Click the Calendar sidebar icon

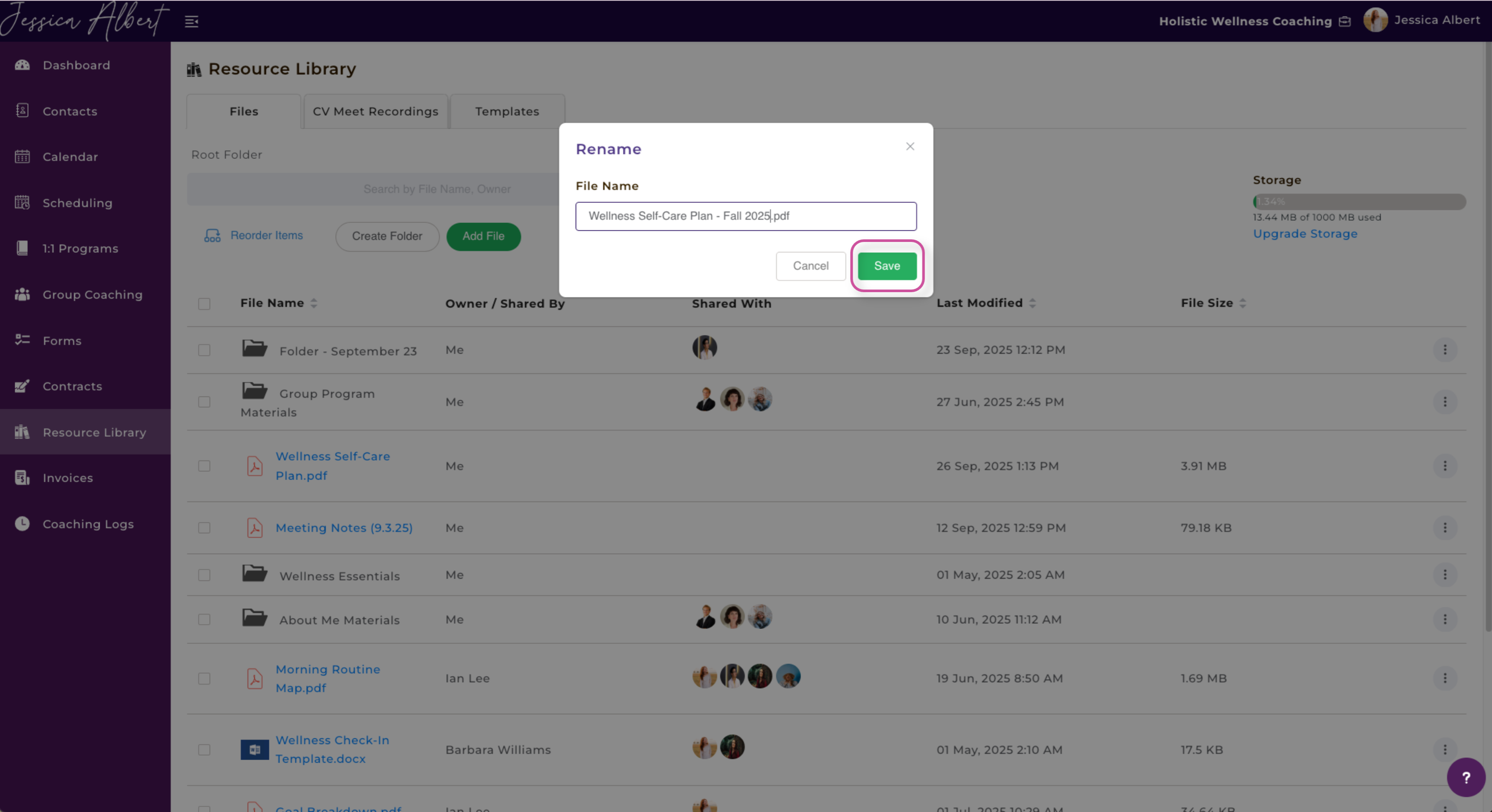pyautogui.click(x=22, y=156)
